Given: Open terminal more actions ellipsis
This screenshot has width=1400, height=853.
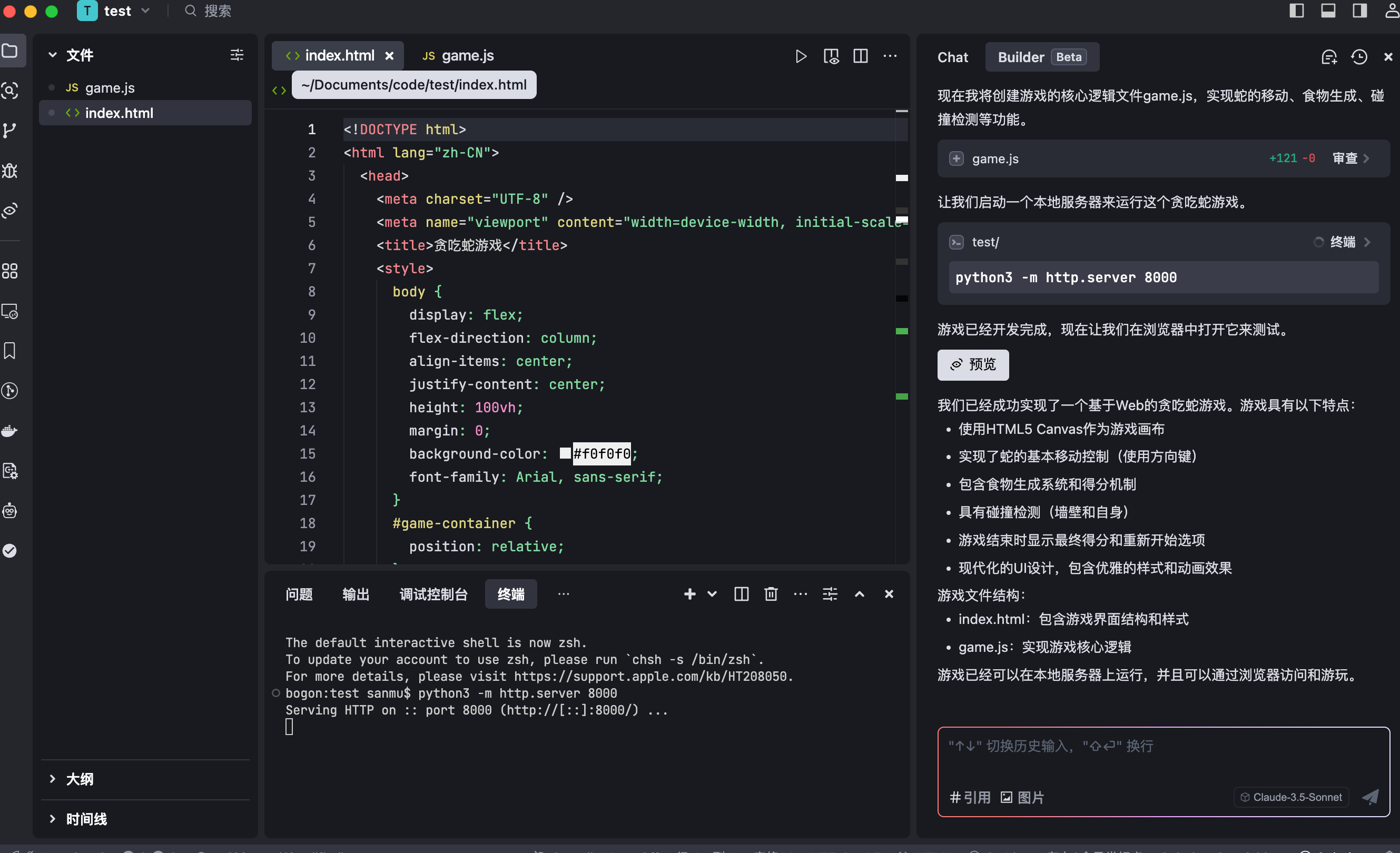Looking at the screenshot, I should 801,594.
